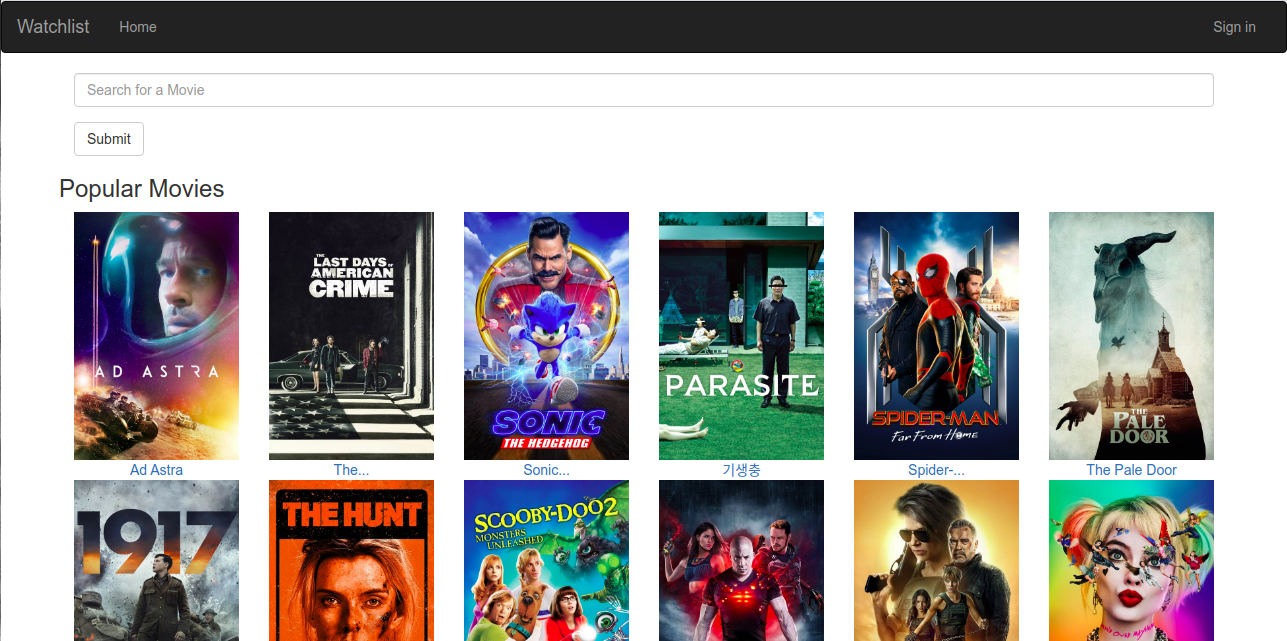Viewport: 1287px width, 641px height.
Task: Click the truncated Sonic... title link
Action: coord(546,470)
